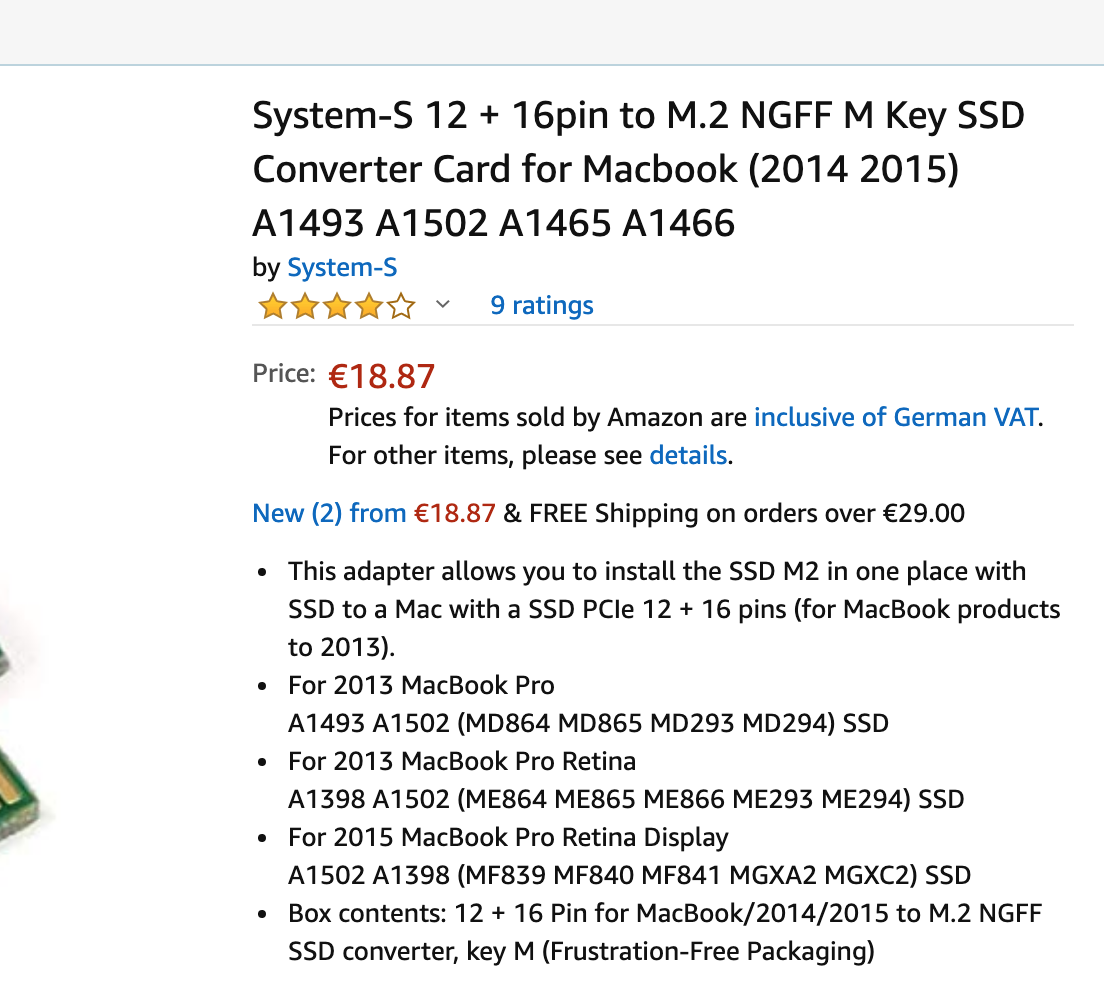Click the details link about prices
The height and width of the screenshot is (994, 1104).
click(688, 455)
